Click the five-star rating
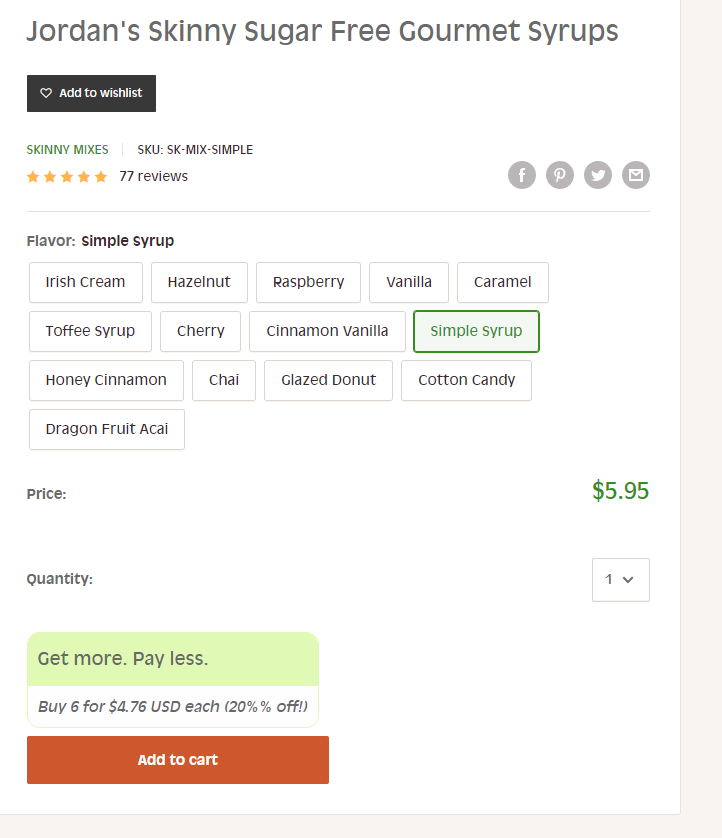Image resolution: width=722 pixels, height=838 pixels. (67, 176)
